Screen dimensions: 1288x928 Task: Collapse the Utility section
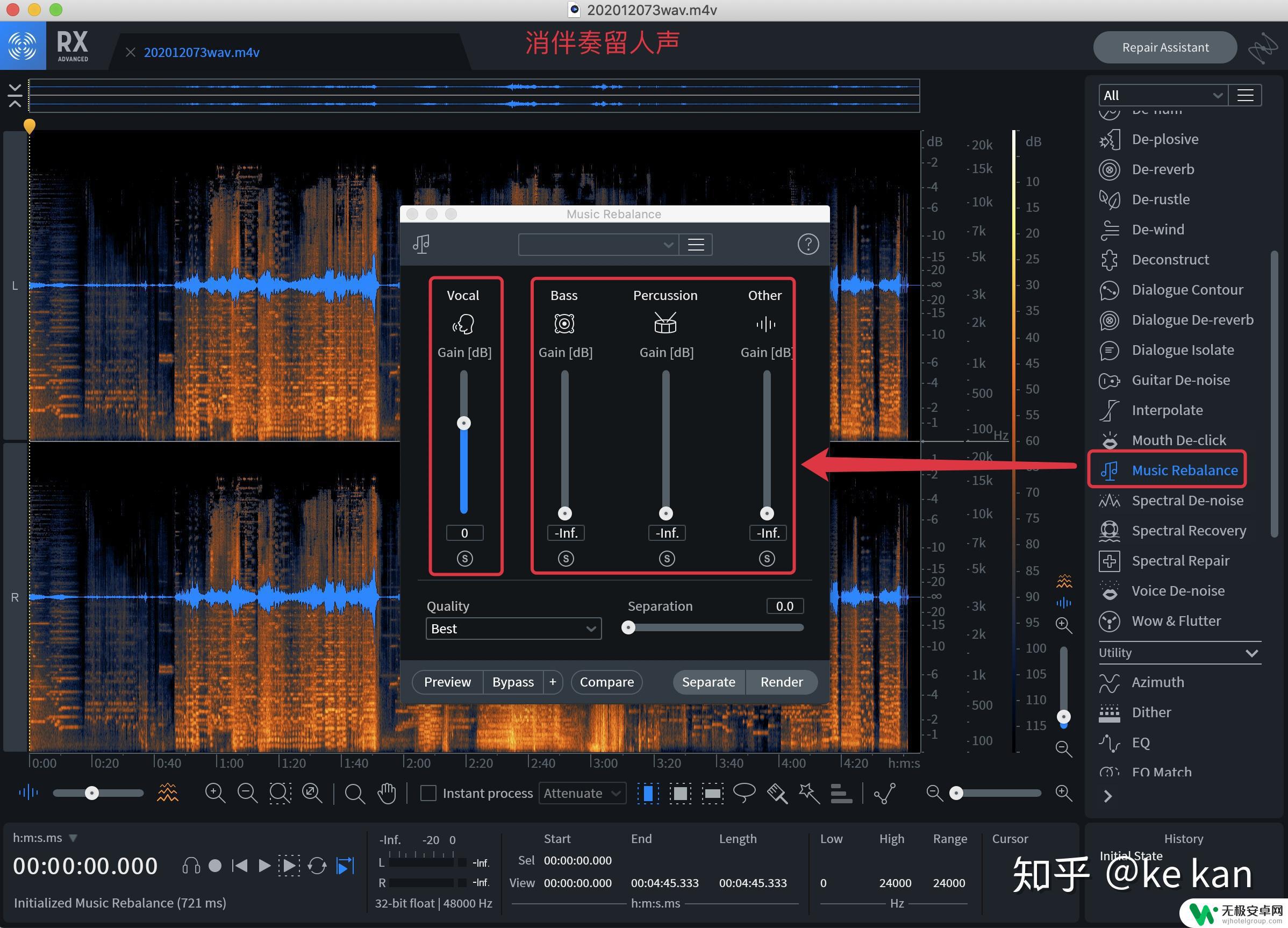click(x=1251, y=653)
